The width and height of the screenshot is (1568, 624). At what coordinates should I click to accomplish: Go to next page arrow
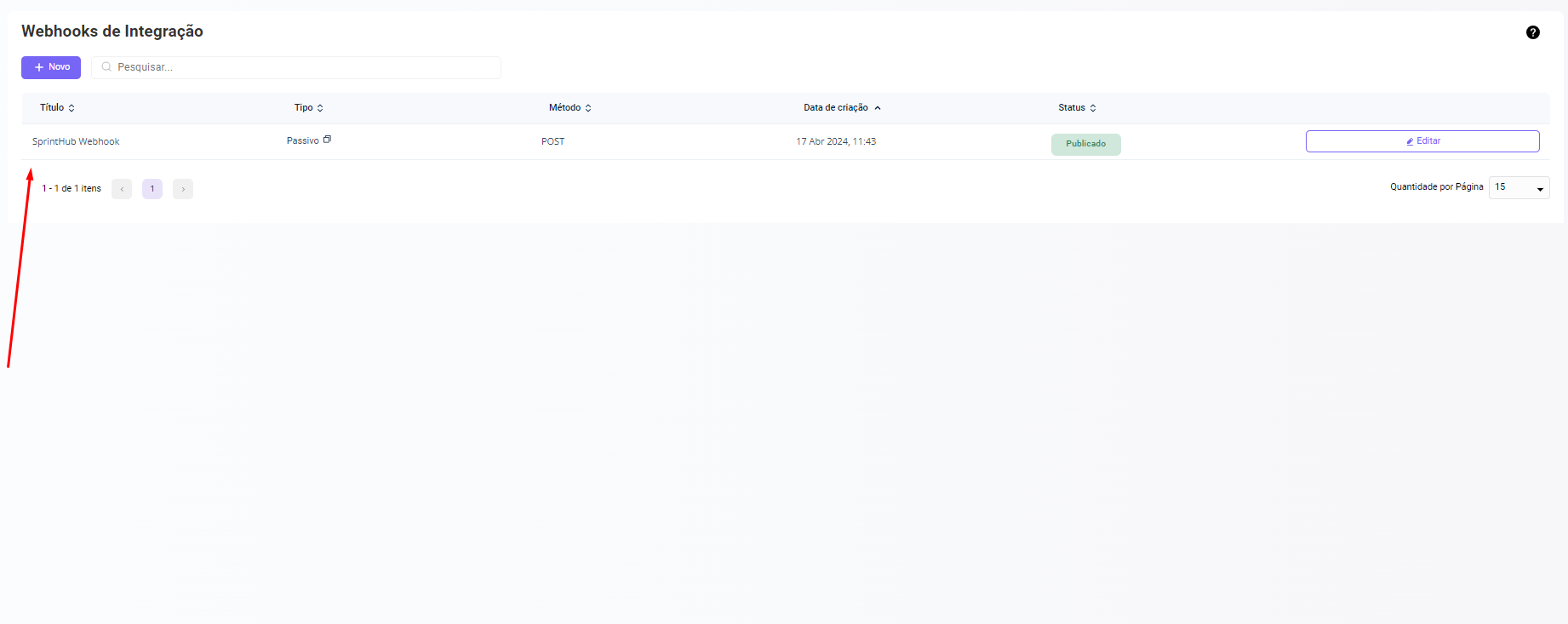click(183, 189)
